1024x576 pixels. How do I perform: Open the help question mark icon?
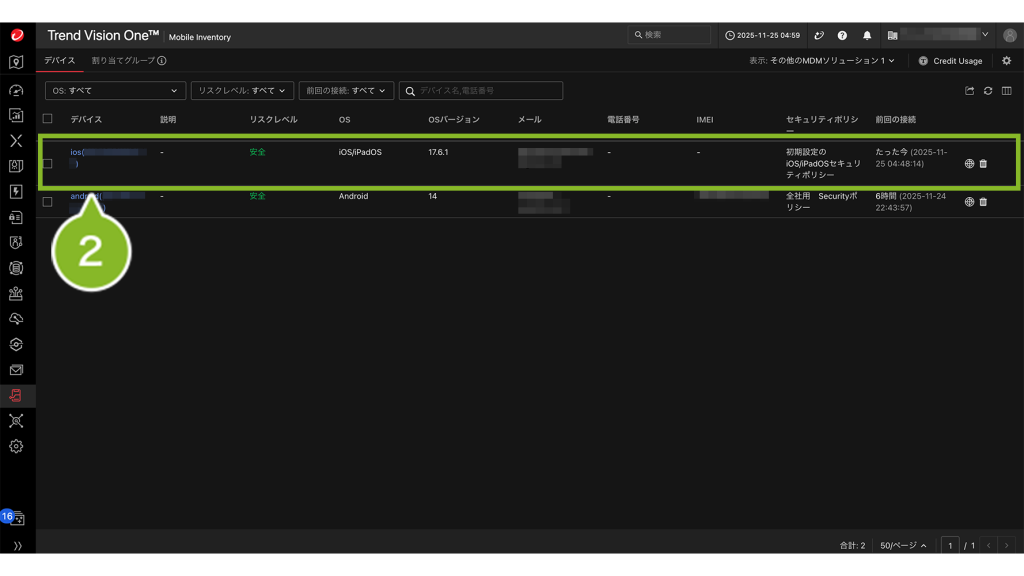843,35
